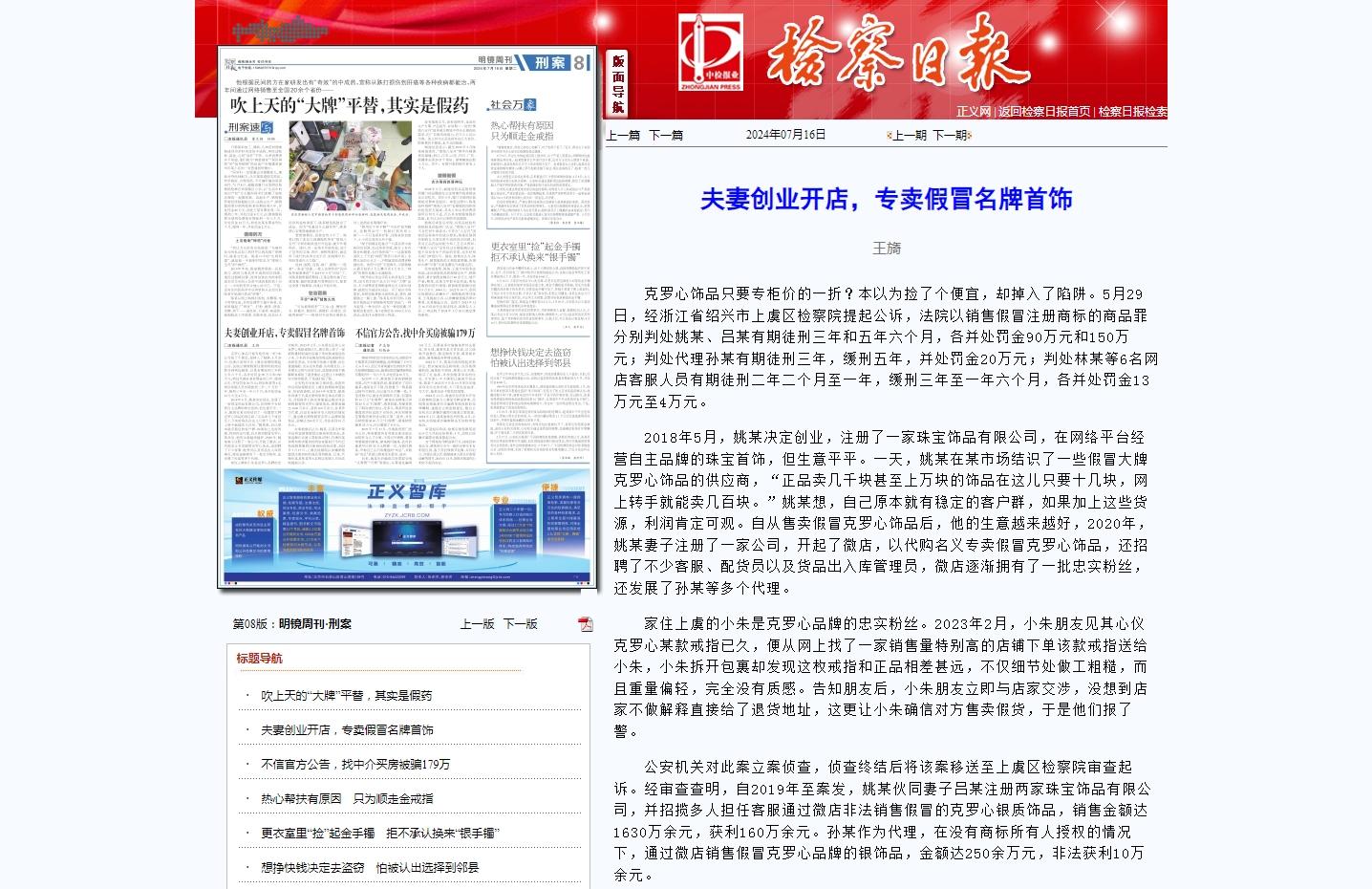Go to previous page 上一版
Screen dimensions: 1372x889
tap(477, 624)
